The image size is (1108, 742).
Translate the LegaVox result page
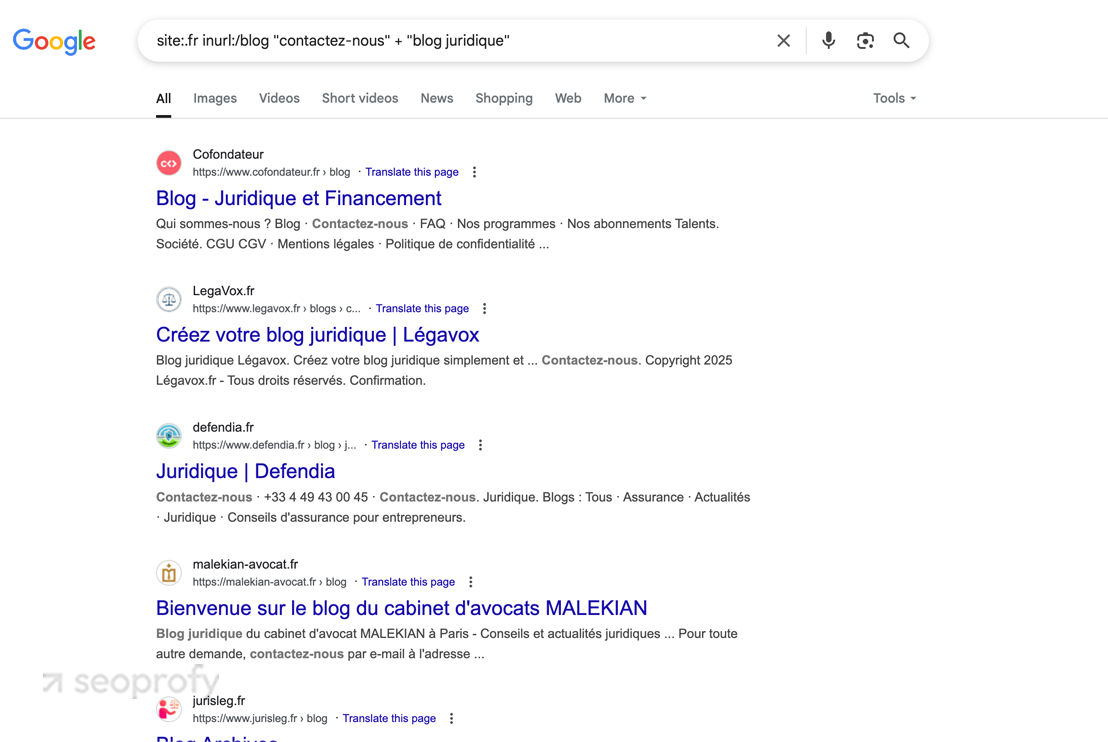click(423, 309)
